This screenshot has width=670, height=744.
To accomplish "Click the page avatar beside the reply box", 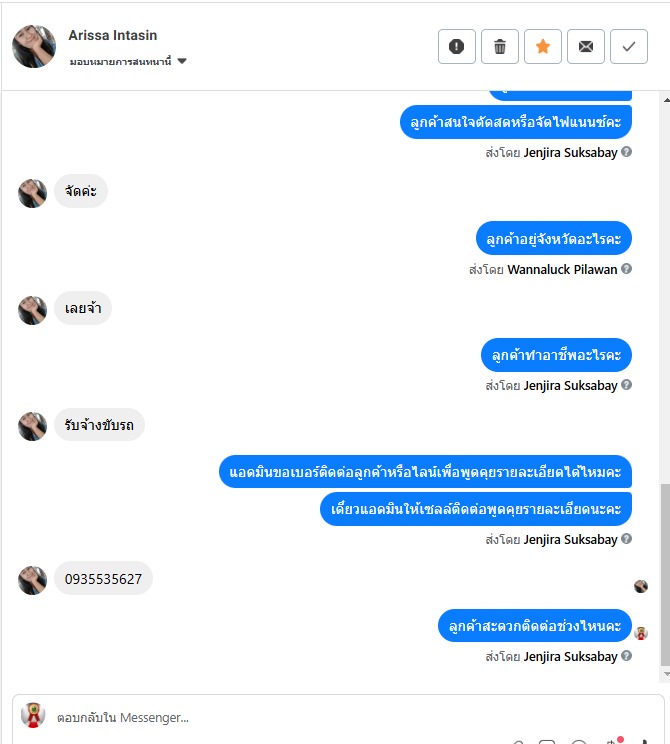I will (x=33, y=715).
